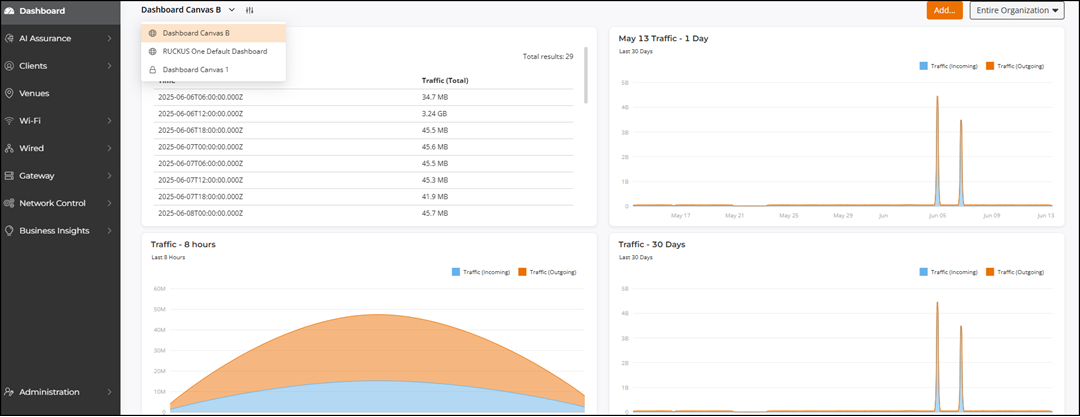Screen dimensions: 1080x417
Task: Click the traffic table's vertical scrollbar
Action: [x=585, y=90]
